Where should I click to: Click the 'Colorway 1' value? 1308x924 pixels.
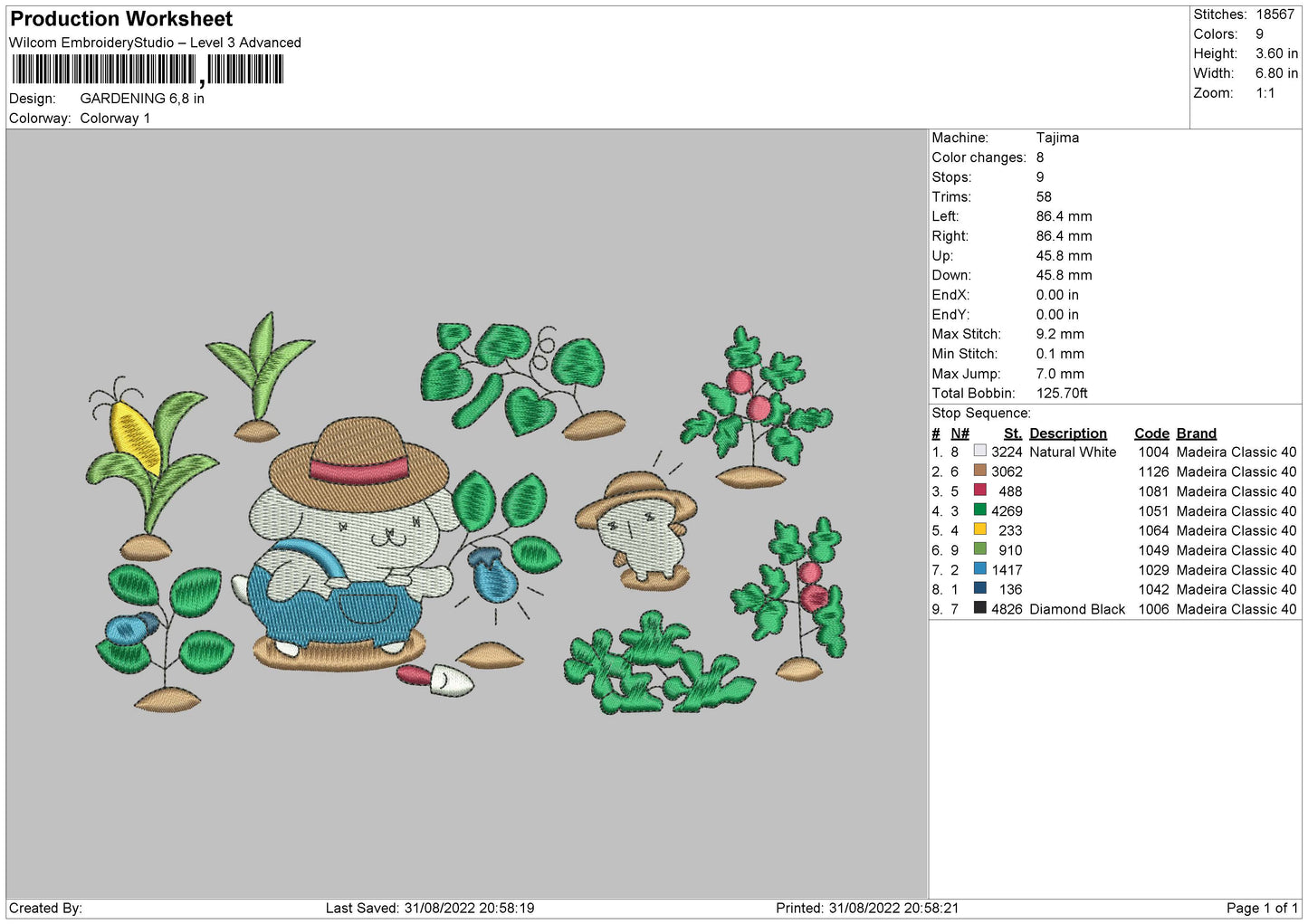pyautogui.click(x=115, y=119)
